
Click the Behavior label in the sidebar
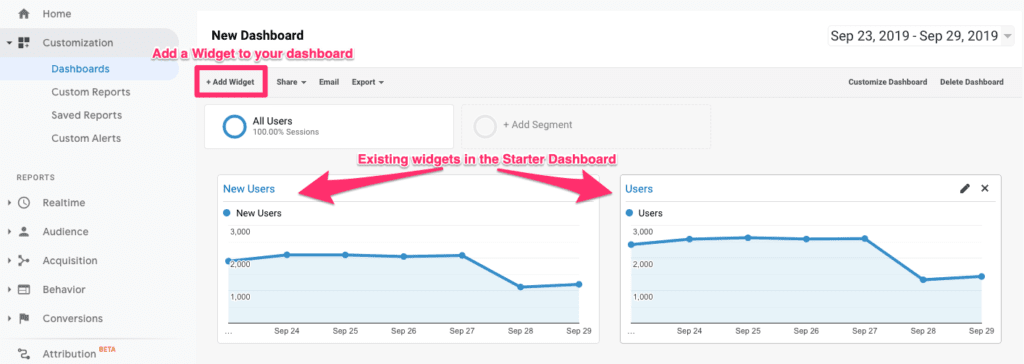[64, 290]
